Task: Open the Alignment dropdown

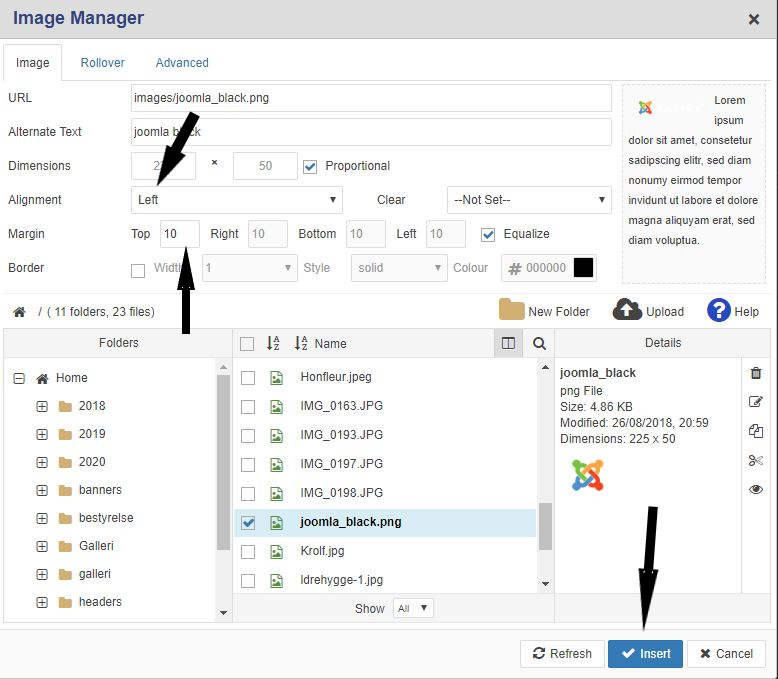Action: click(237, 200)
